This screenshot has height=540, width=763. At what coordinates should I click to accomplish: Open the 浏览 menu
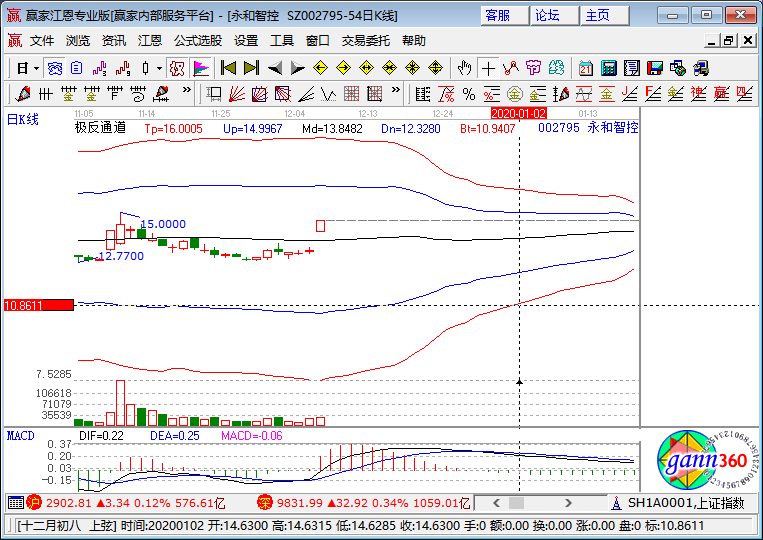coord(78,41)
